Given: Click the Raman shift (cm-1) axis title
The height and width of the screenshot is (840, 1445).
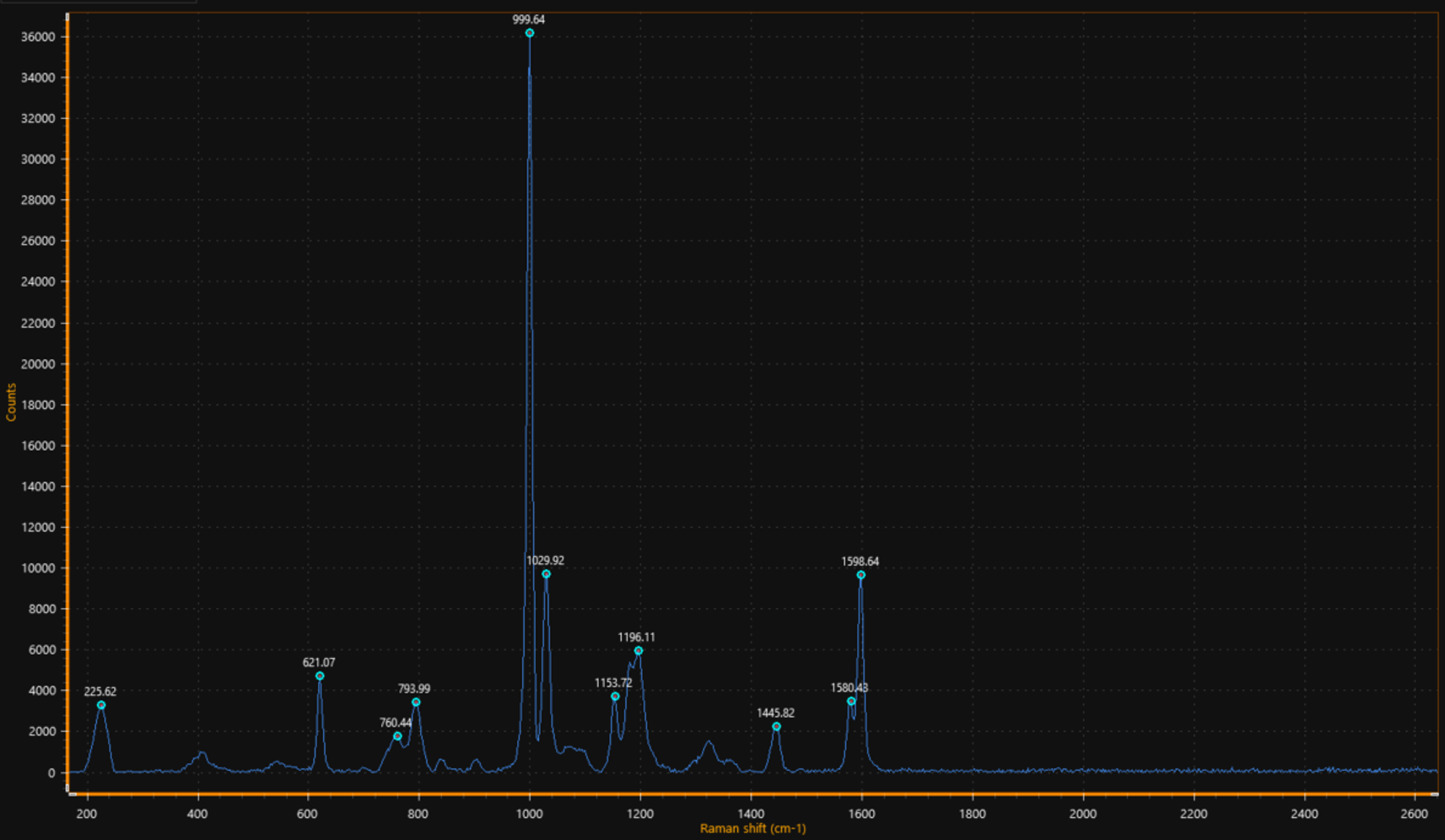Looking at the screenshot, I should 752,829.
